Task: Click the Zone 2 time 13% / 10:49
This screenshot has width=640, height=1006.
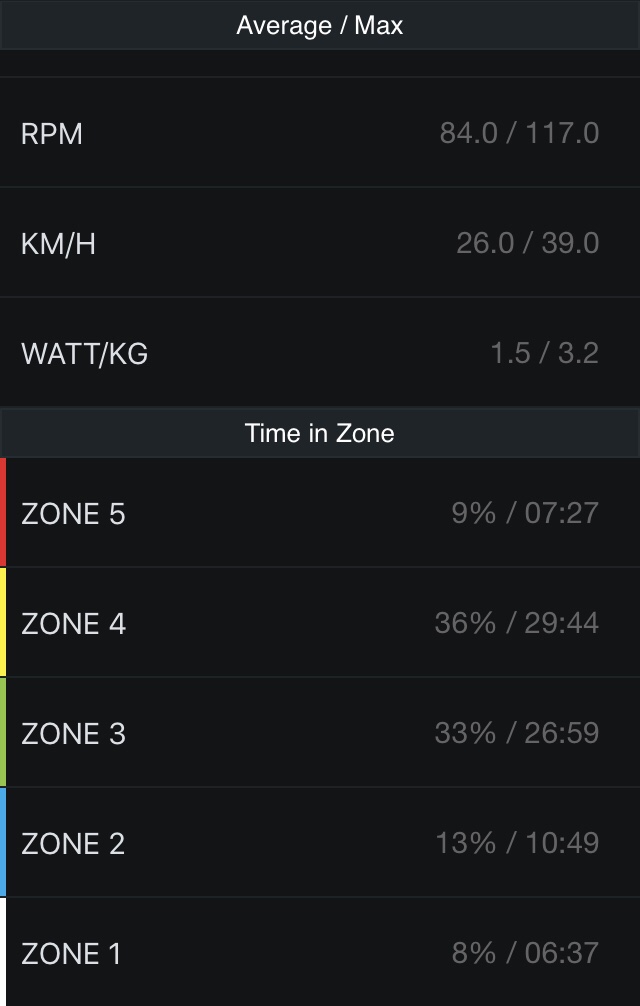Action: 517,843
